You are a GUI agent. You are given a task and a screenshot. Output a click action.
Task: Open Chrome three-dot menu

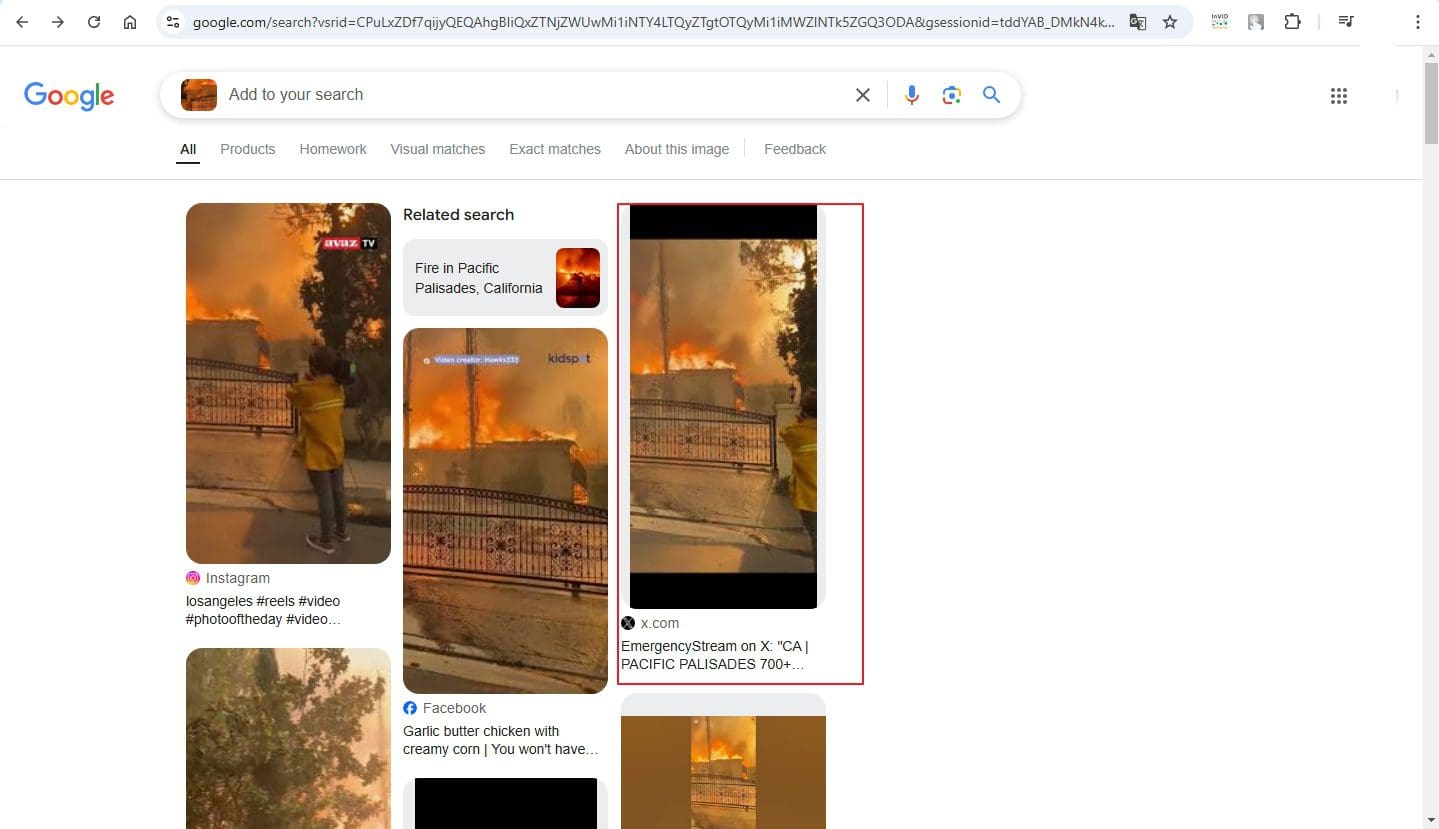[1417, 22]
